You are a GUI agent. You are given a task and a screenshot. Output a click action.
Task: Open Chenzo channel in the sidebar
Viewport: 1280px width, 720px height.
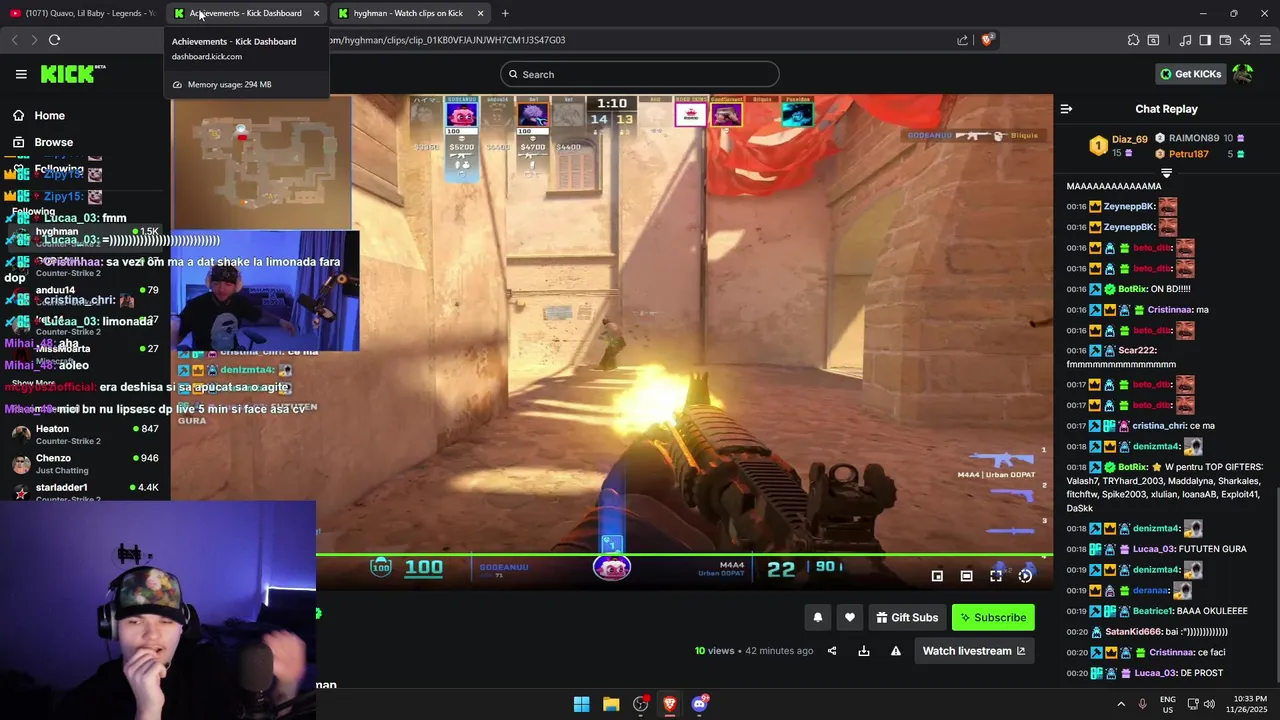[x=85, y=464]
